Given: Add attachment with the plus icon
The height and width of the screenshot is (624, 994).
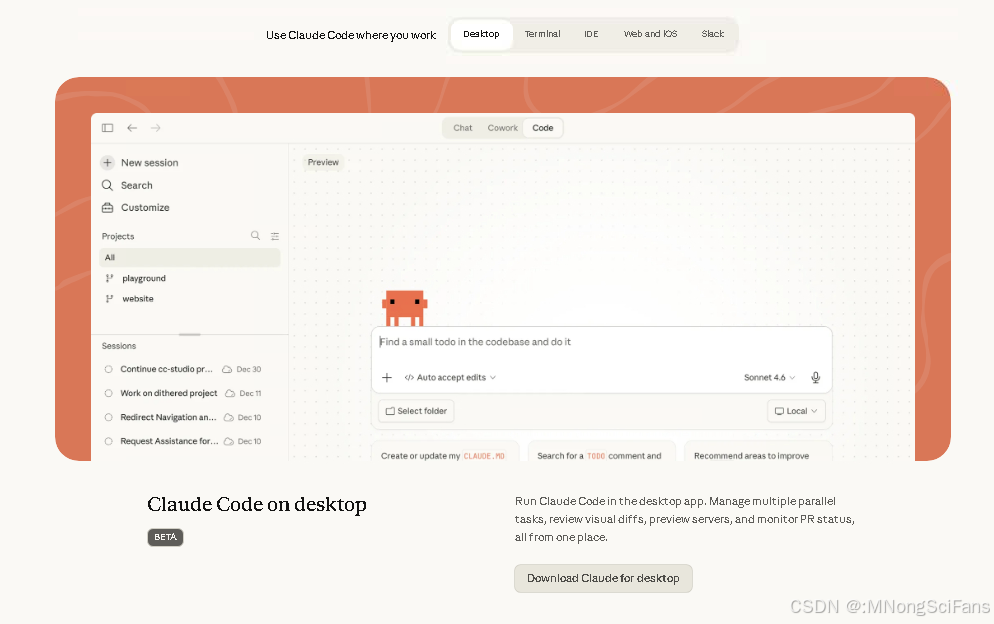Looking at the screenshot, I should (387, 377).
